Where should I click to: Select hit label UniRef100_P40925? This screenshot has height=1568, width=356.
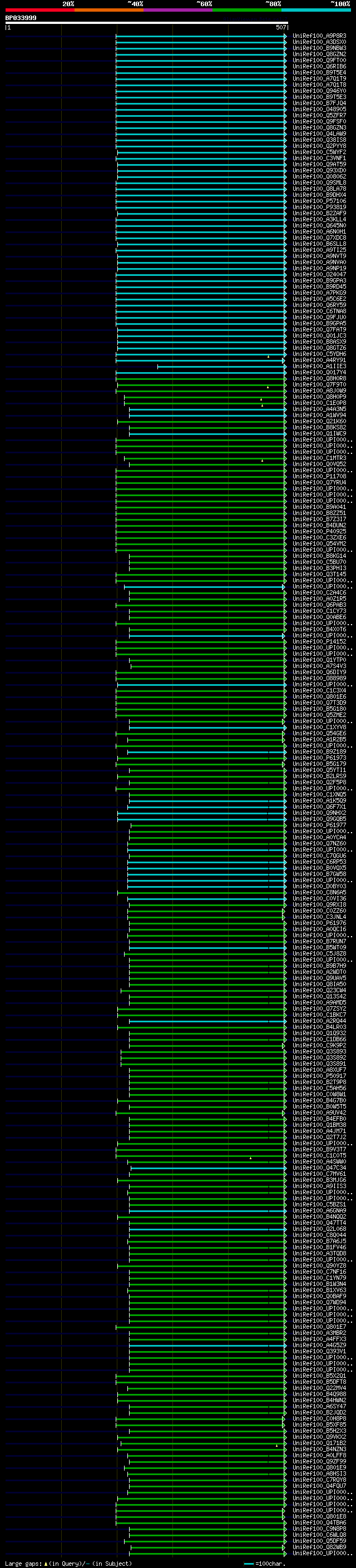(319, 531)
